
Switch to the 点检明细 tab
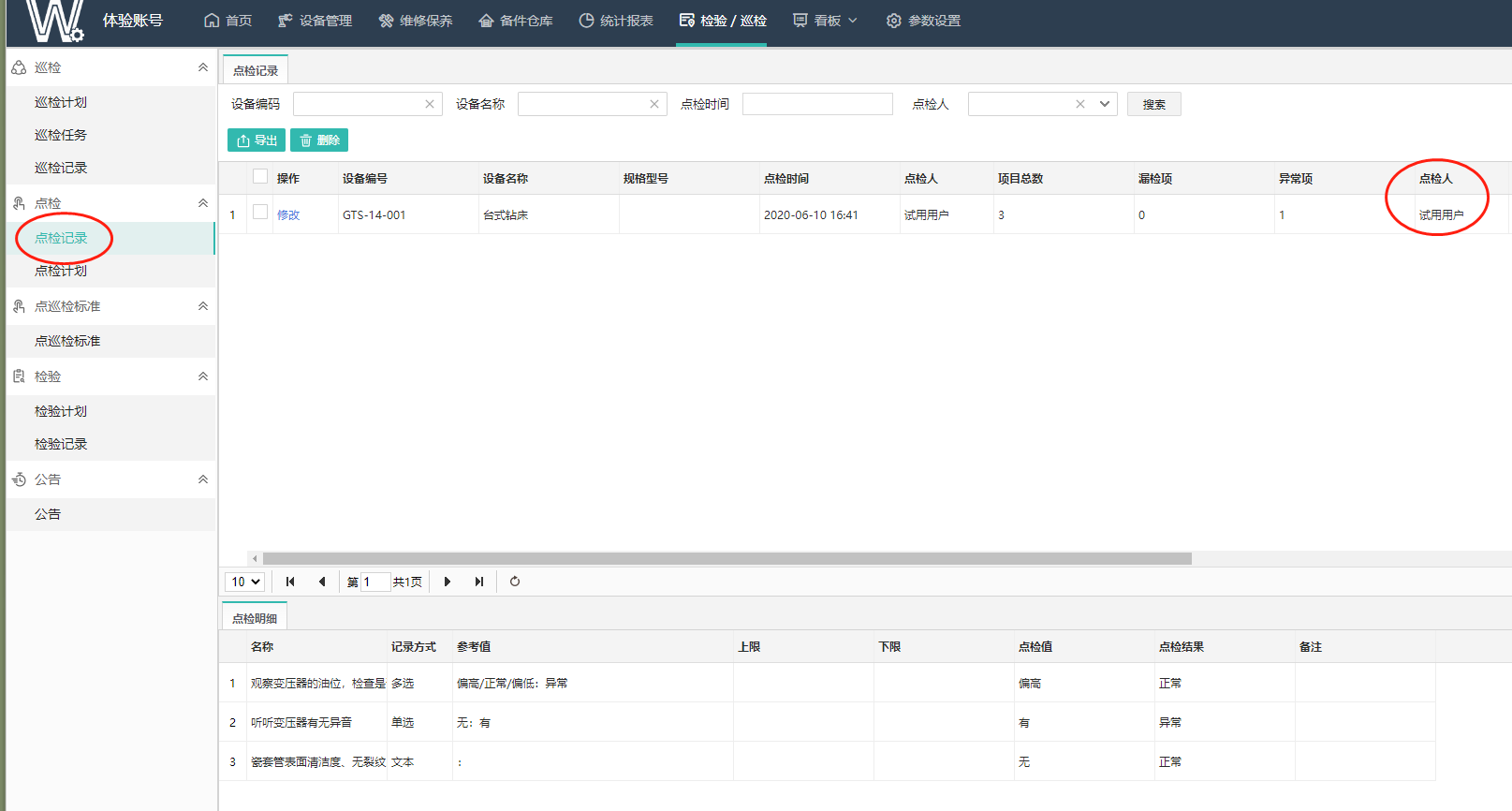click(255, 618)
